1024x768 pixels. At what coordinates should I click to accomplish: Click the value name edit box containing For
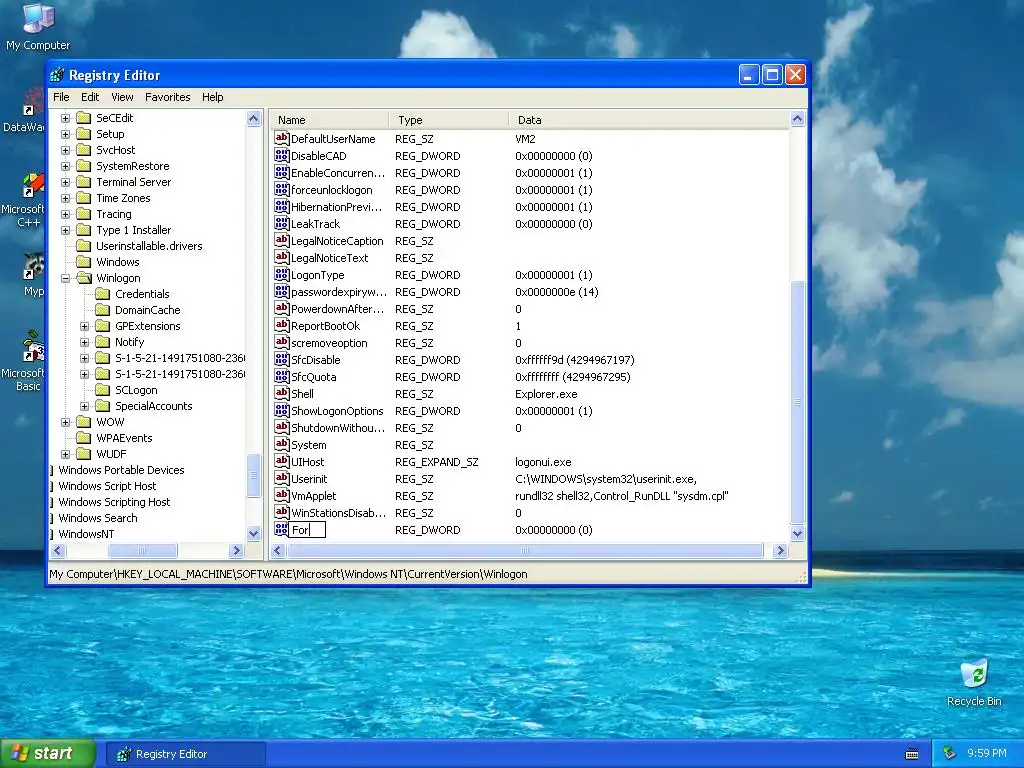point(308,530)
